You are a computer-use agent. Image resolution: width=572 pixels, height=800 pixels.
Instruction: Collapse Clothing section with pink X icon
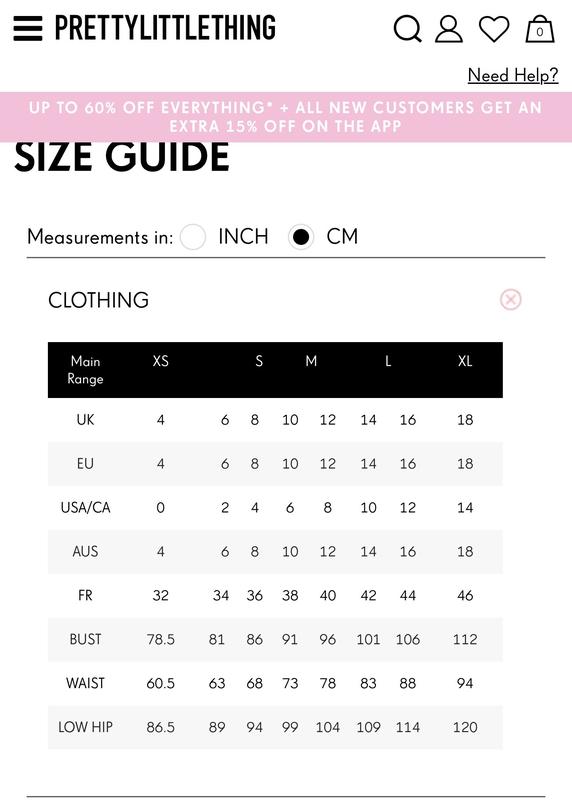pos(511,299)
